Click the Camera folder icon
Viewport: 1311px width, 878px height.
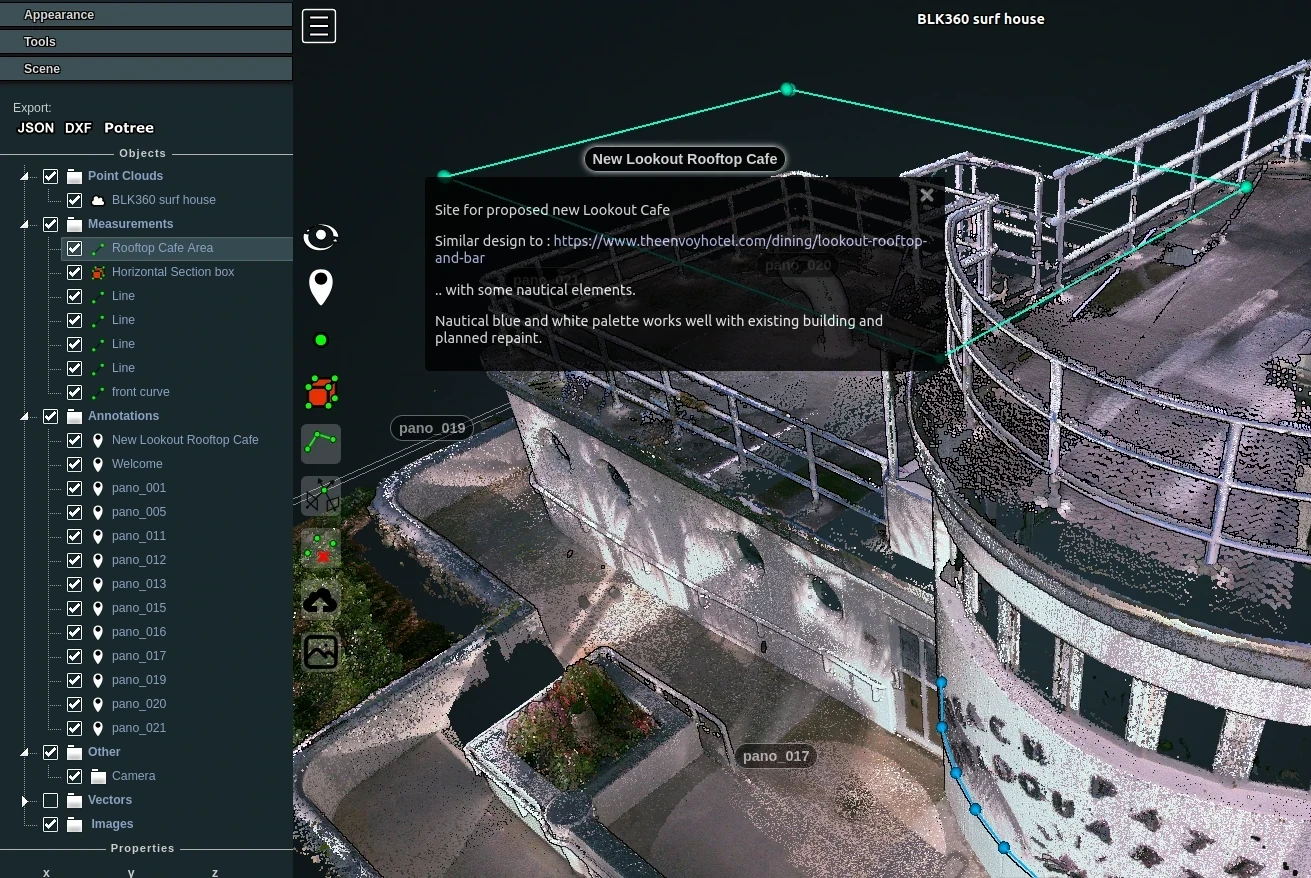(x=98, y=776)
